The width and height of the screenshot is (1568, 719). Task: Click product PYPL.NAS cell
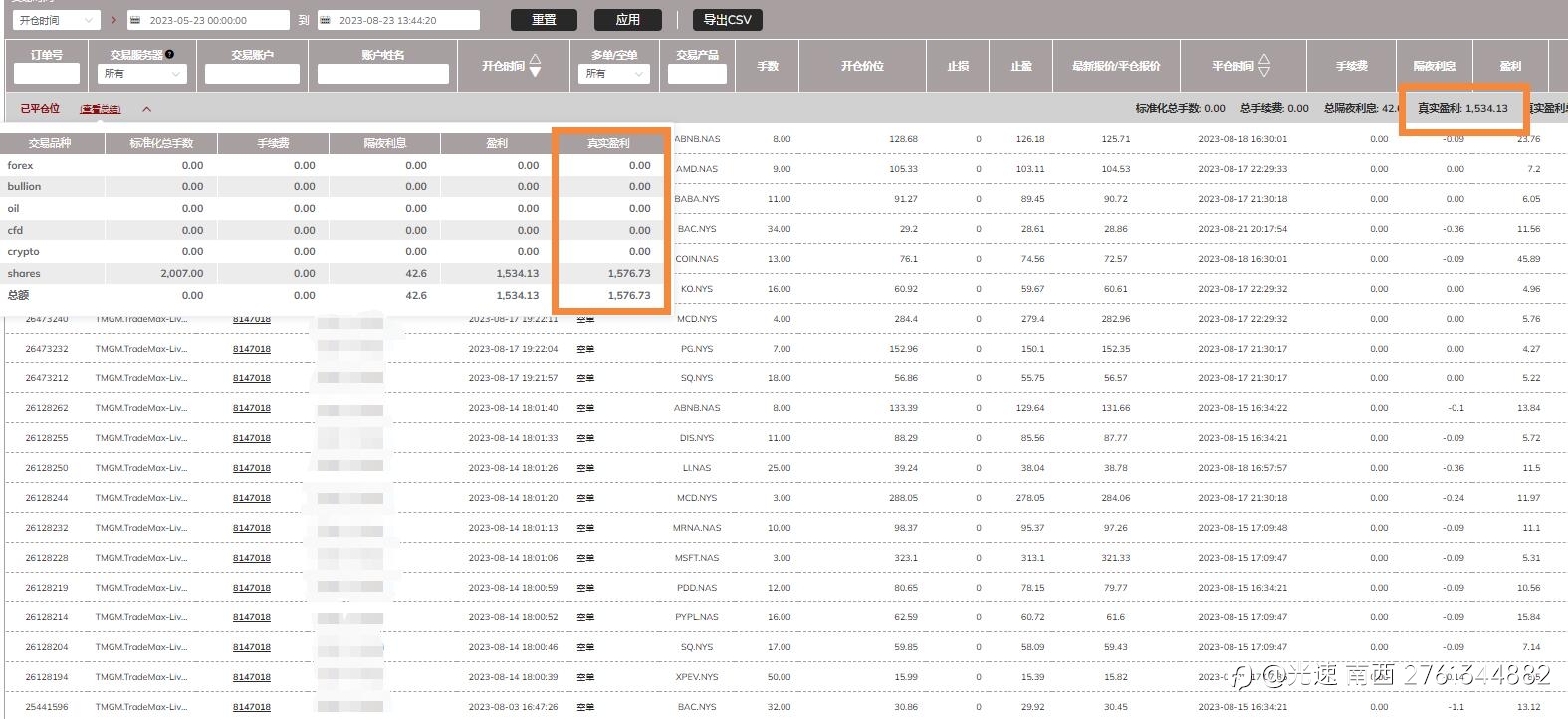point(697,617)
